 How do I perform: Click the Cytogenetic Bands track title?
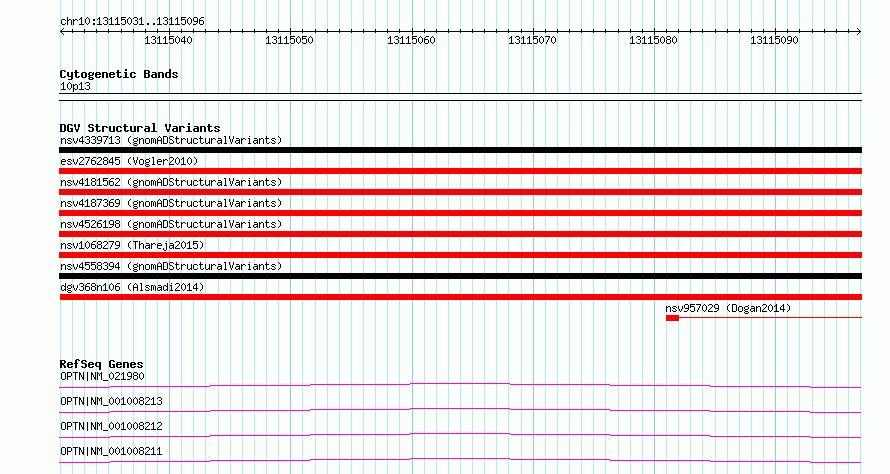(119, 74)
